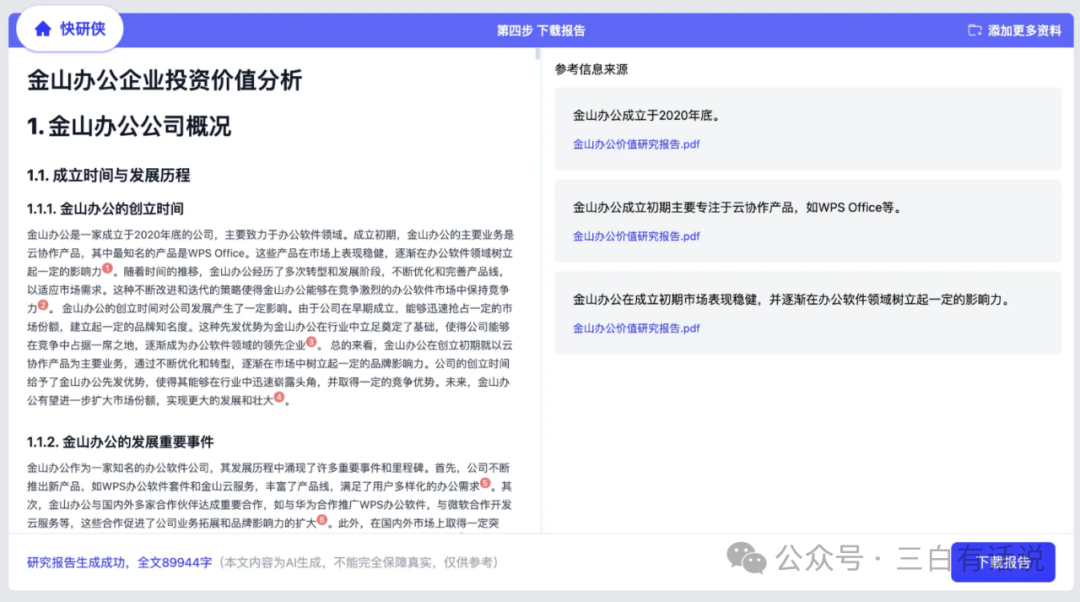Click the 下载报告 button

pos(1003,562)
